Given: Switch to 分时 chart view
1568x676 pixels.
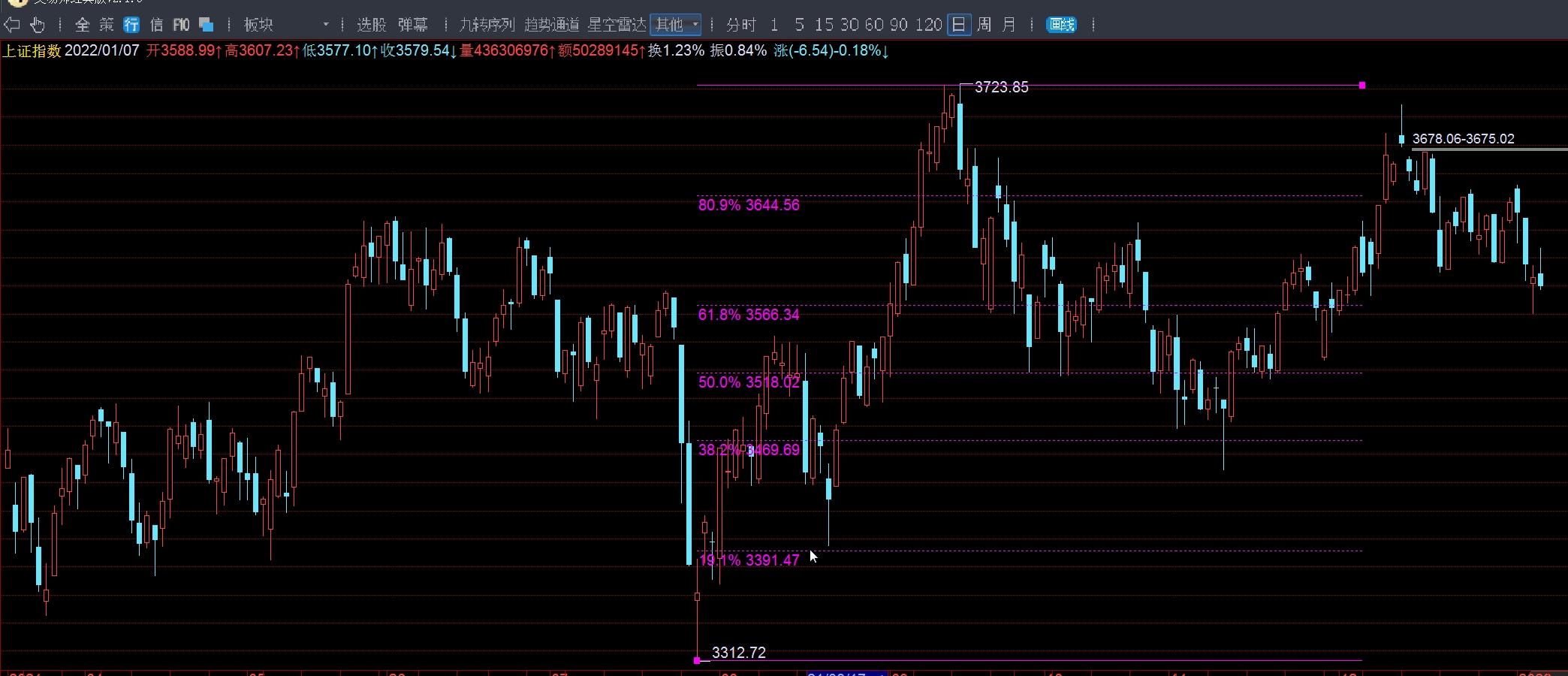Looking at the screenshot, I should [740, 25].
